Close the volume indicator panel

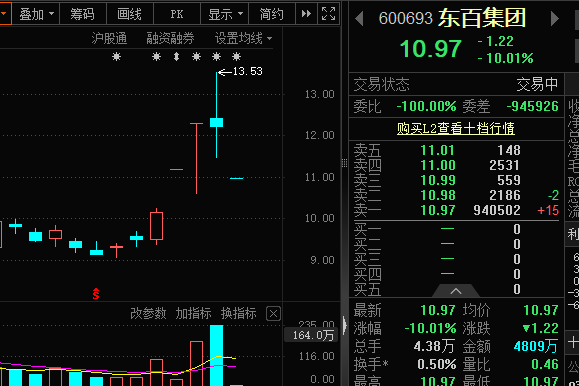(273, 314)
